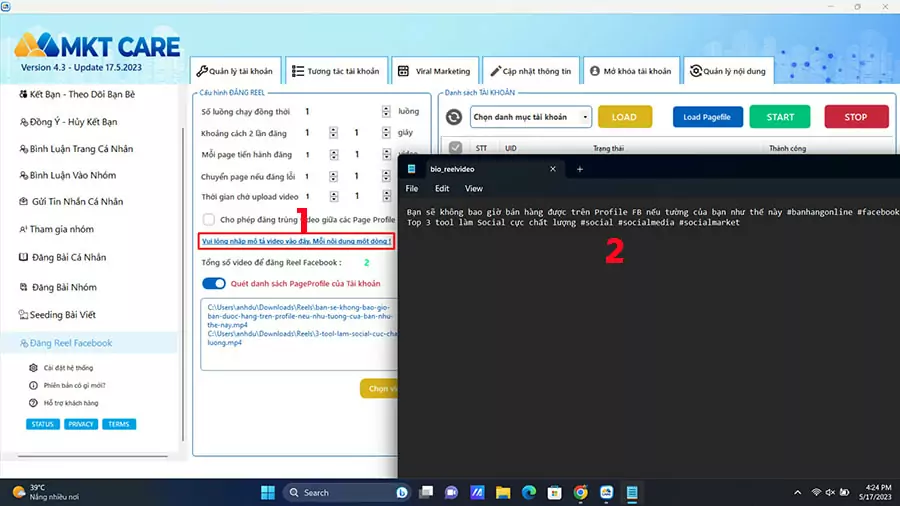
Task: Open Notepad icon on taskbar
Action: click(632, 492)
